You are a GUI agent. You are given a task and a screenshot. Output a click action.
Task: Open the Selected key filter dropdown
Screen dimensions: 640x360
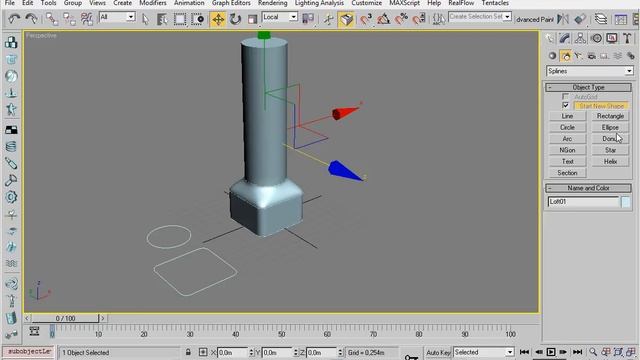click(484, 352)
